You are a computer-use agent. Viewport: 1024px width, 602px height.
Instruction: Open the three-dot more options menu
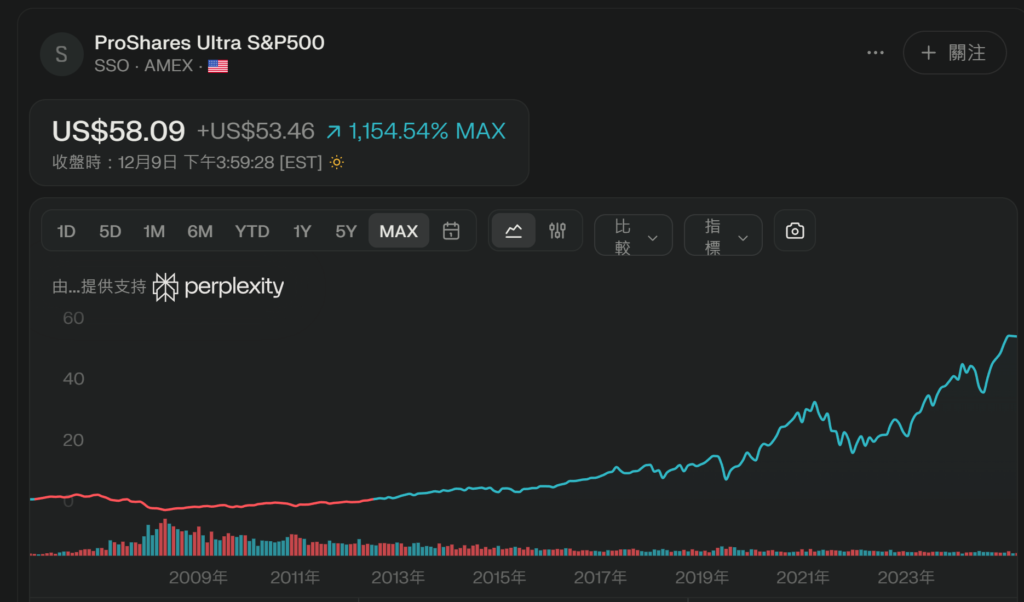tap(876, 53)
